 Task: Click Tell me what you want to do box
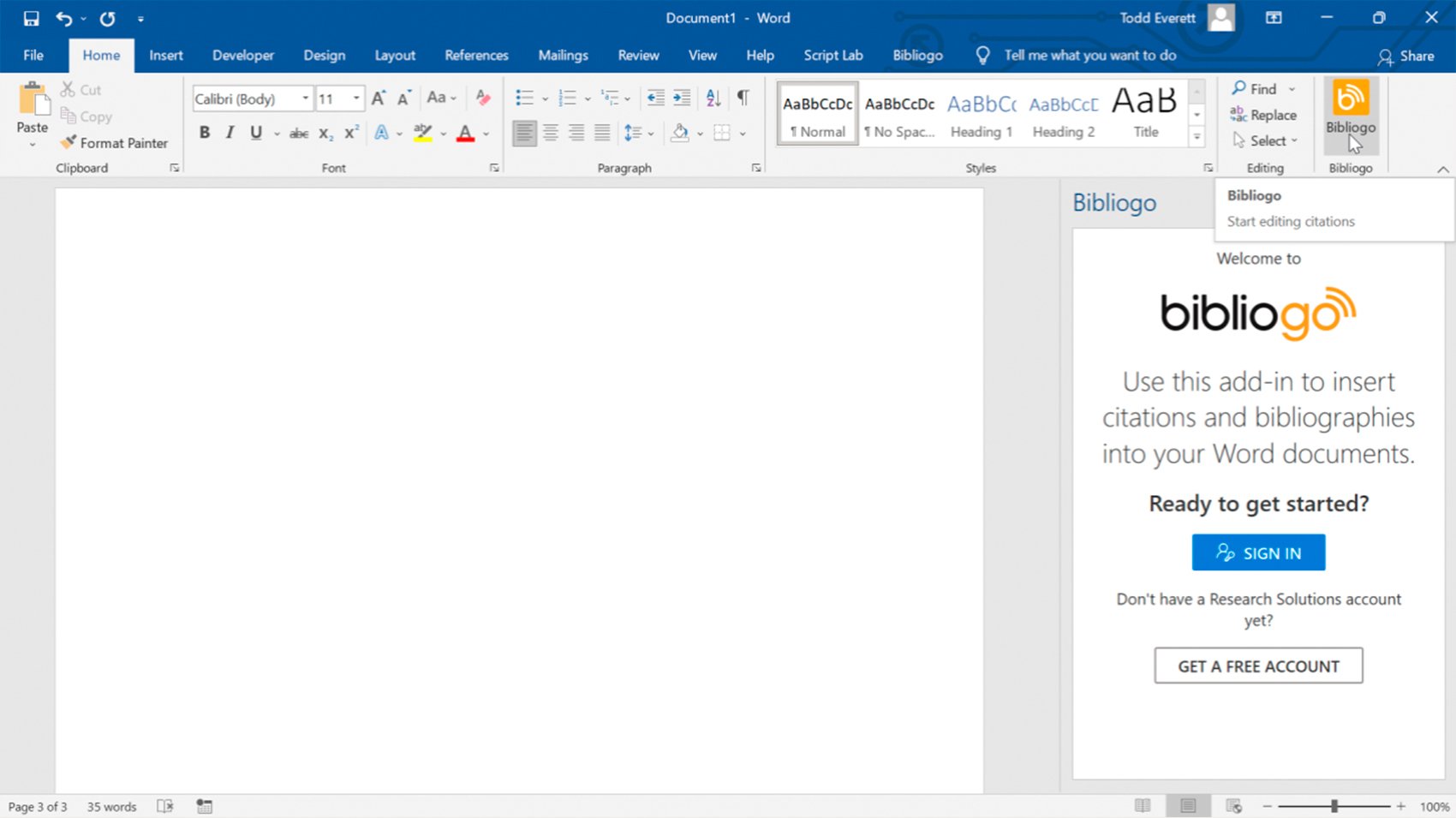click(x=1090, y=56)
